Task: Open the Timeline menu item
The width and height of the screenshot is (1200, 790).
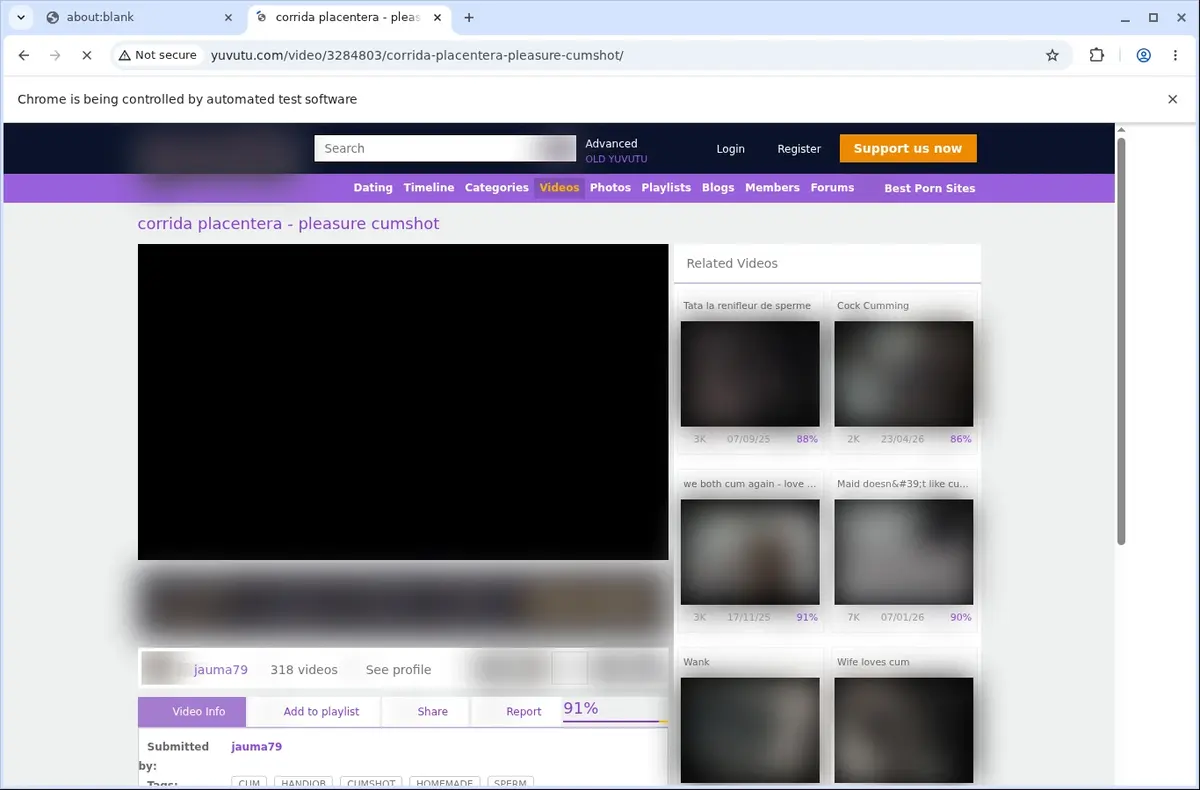Action: click(429, 188)
